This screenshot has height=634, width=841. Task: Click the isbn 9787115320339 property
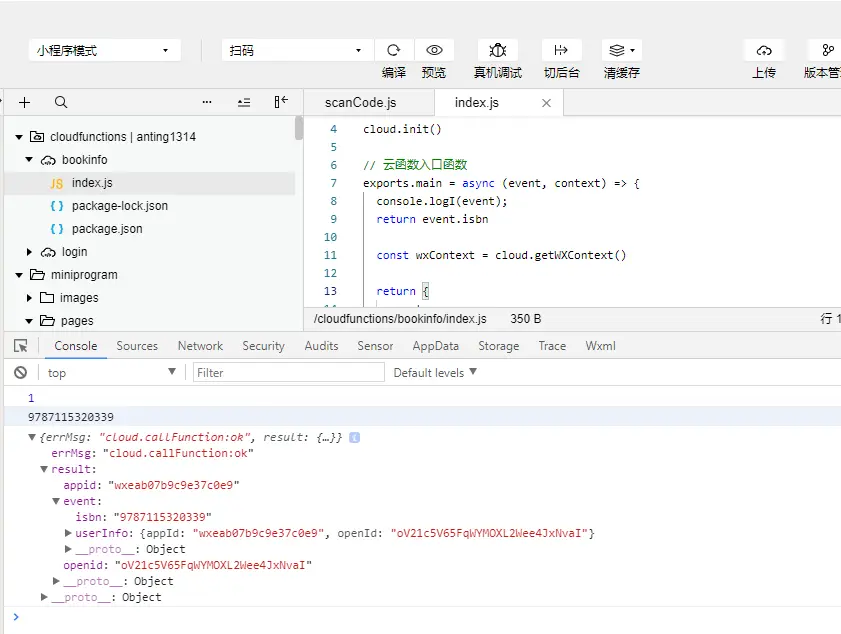[143, 517]
